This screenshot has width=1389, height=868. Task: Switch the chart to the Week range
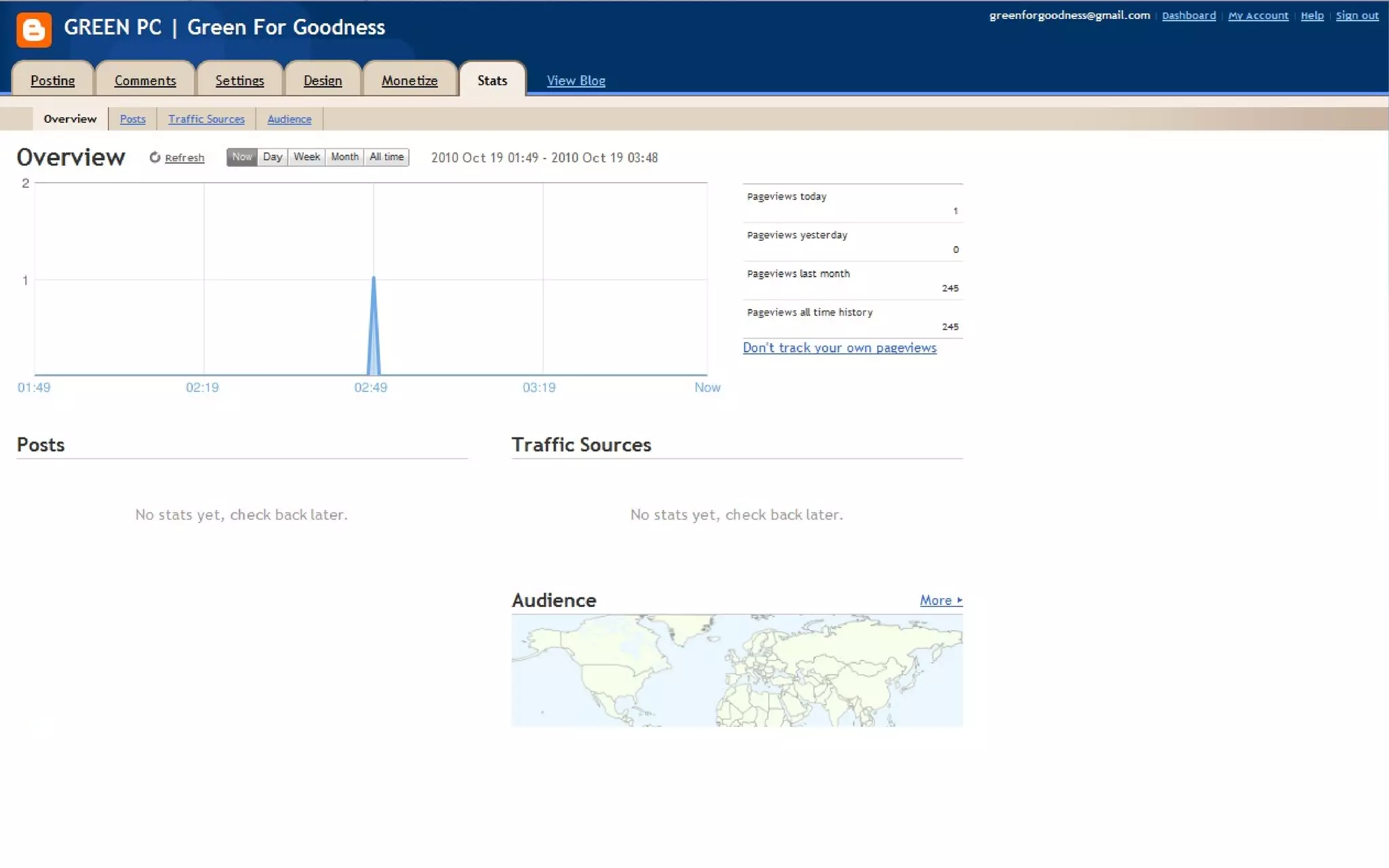click(x=307, y=157)
